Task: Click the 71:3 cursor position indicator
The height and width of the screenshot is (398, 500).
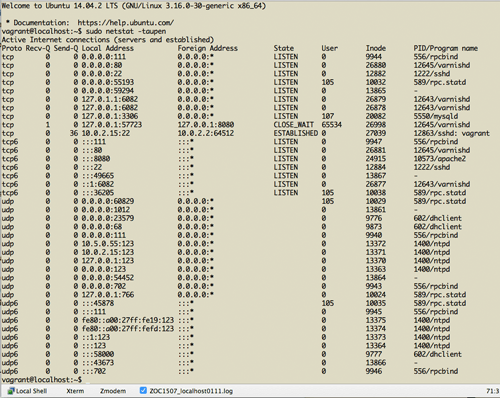Action: pyautogui.click(x=492, y=391)
